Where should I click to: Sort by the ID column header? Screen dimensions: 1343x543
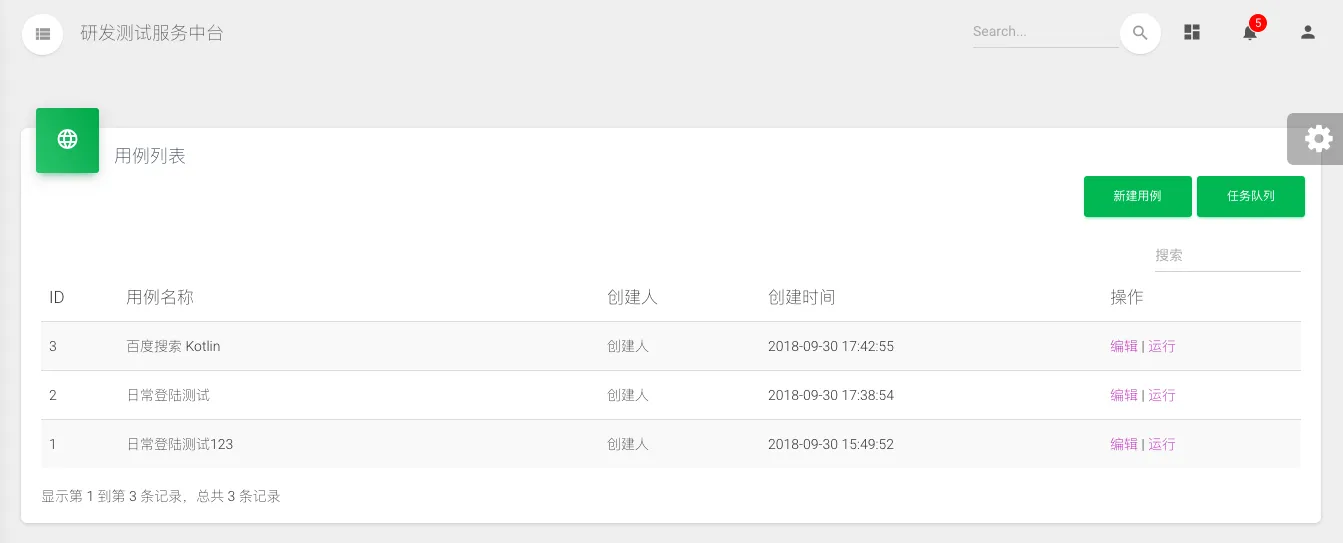(x=57, y=297)
